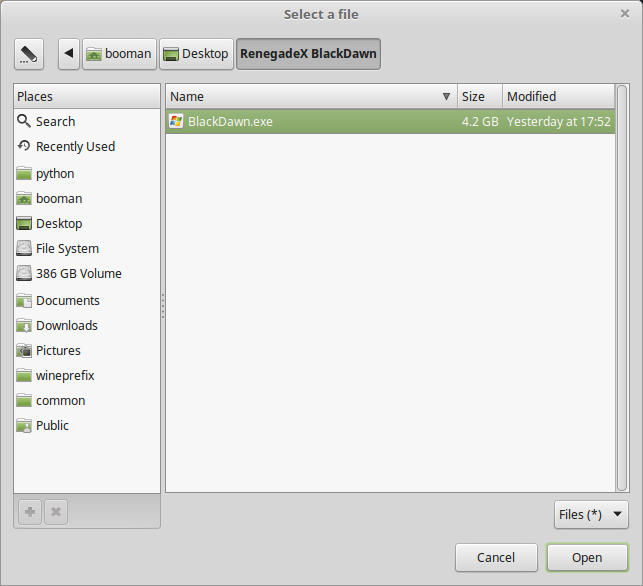Select the common bookmark folder
The width and height of the screenshot is (643, 586).
coord(87,401)
